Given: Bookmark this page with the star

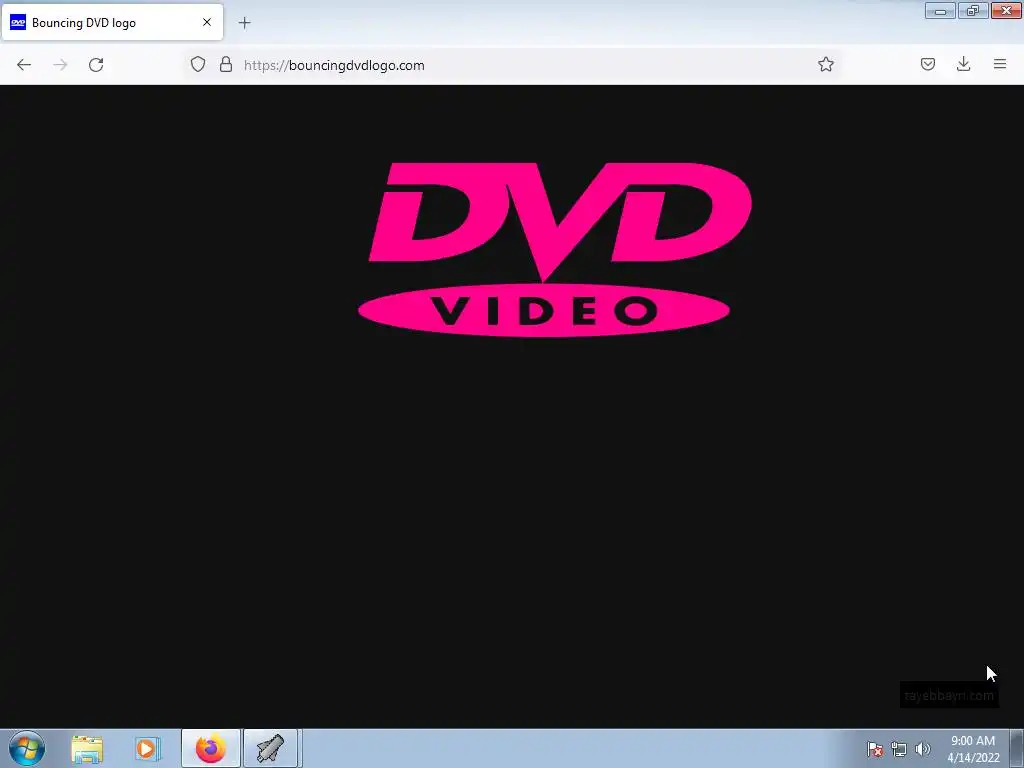Looking at the screenshot, I should coord(826,65).
